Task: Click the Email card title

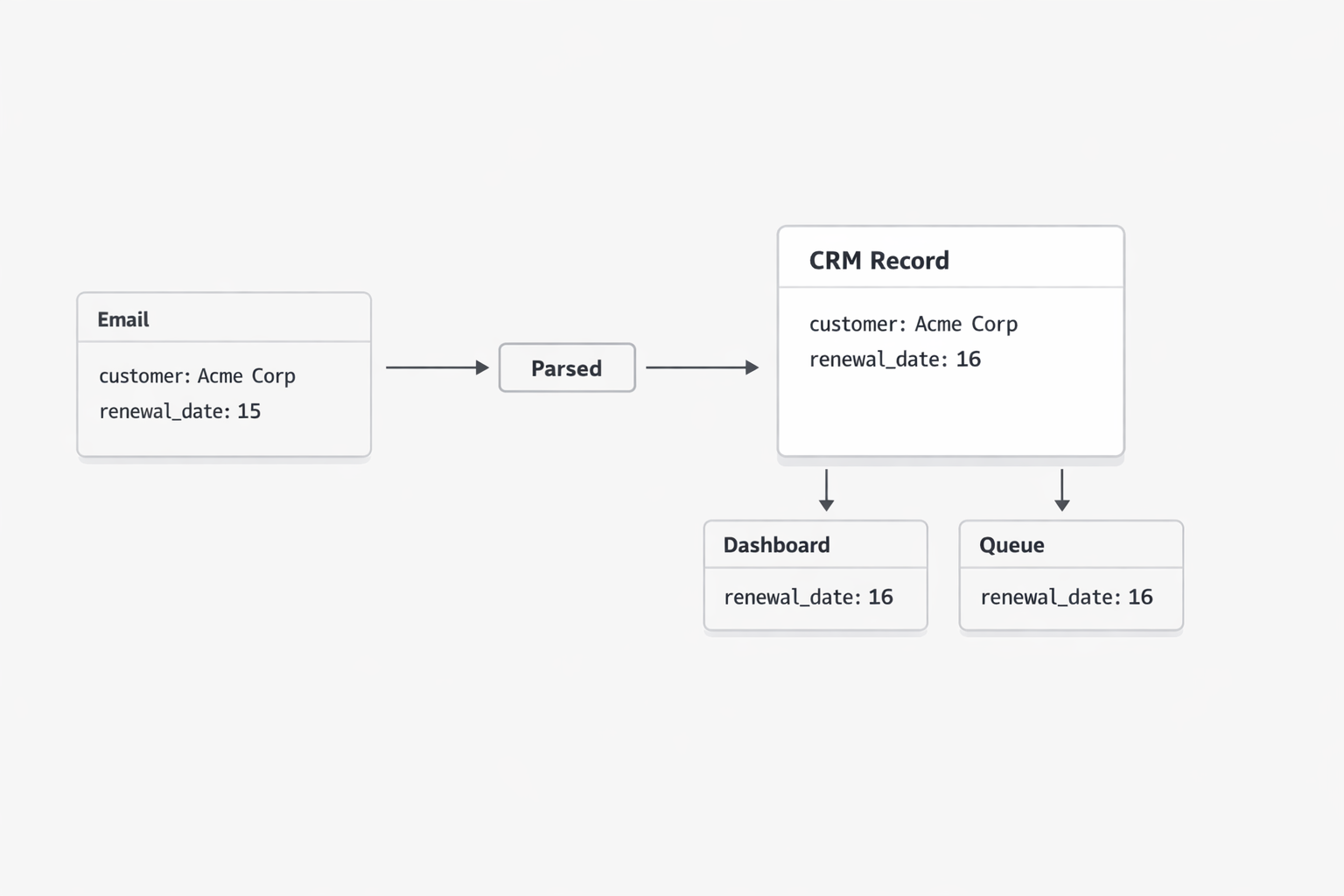Action: click(123, 319)
